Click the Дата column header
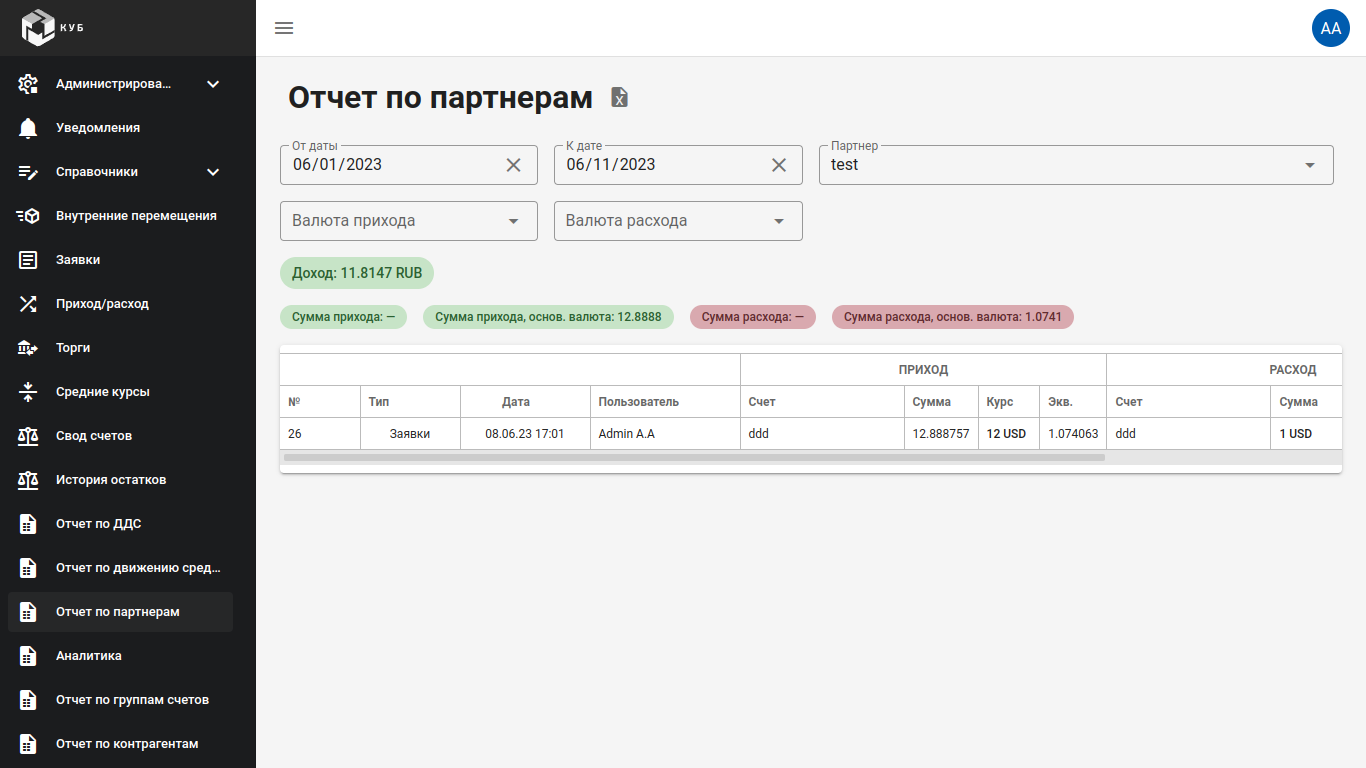The image size is (1366, 768). 525,402
